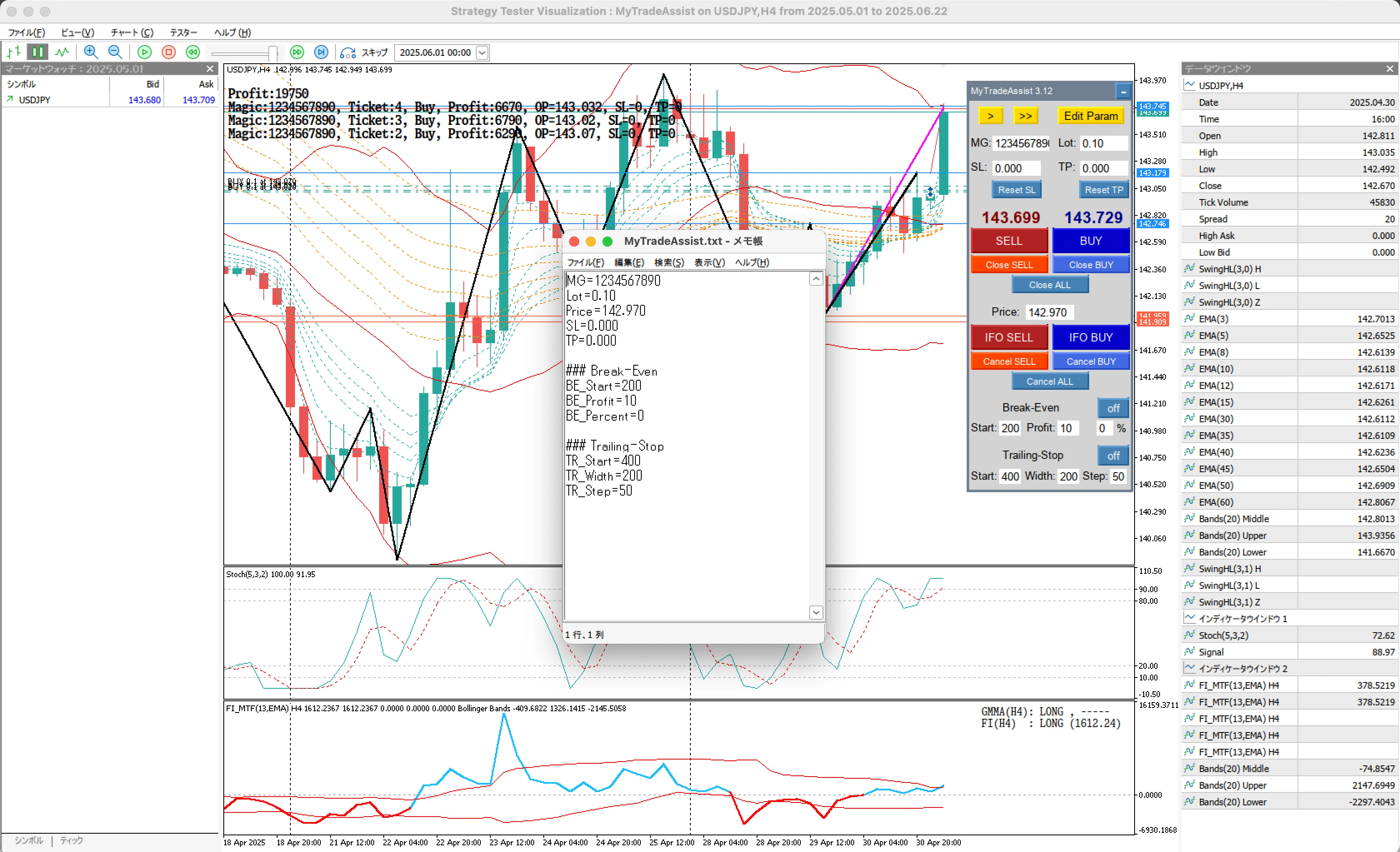
Task: Click the MG magic number field
Action: (x=1022, y=143)
